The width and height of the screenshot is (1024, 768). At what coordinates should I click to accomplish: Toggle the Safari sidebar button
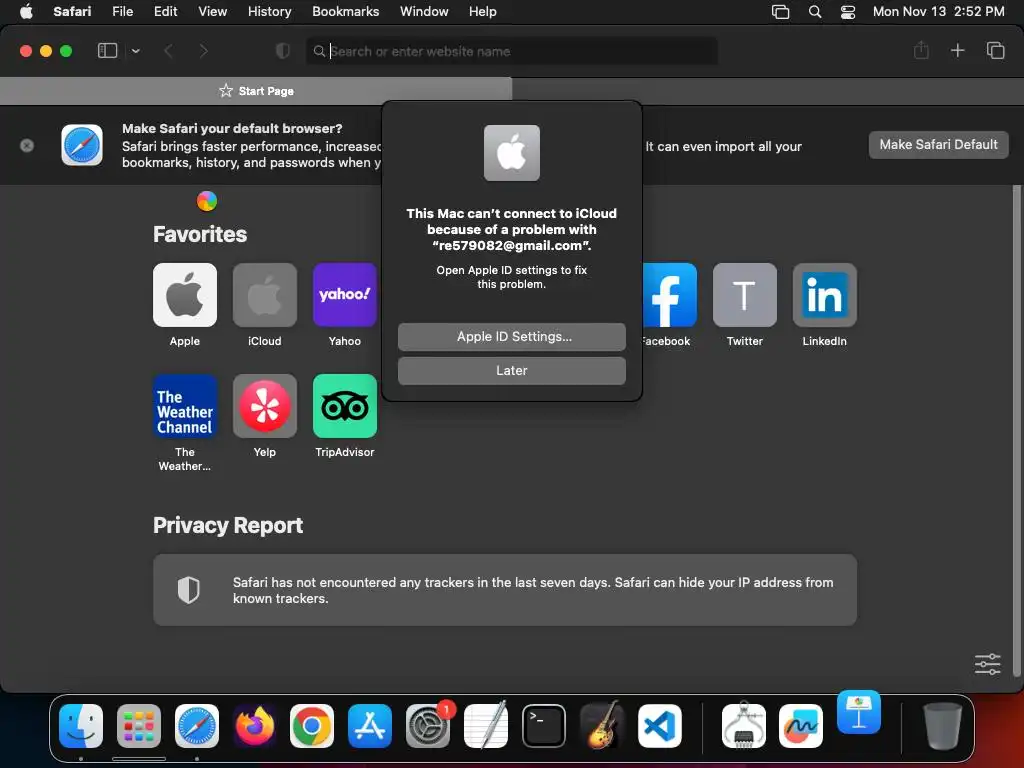pyautogui.click(x=107, y=51)
